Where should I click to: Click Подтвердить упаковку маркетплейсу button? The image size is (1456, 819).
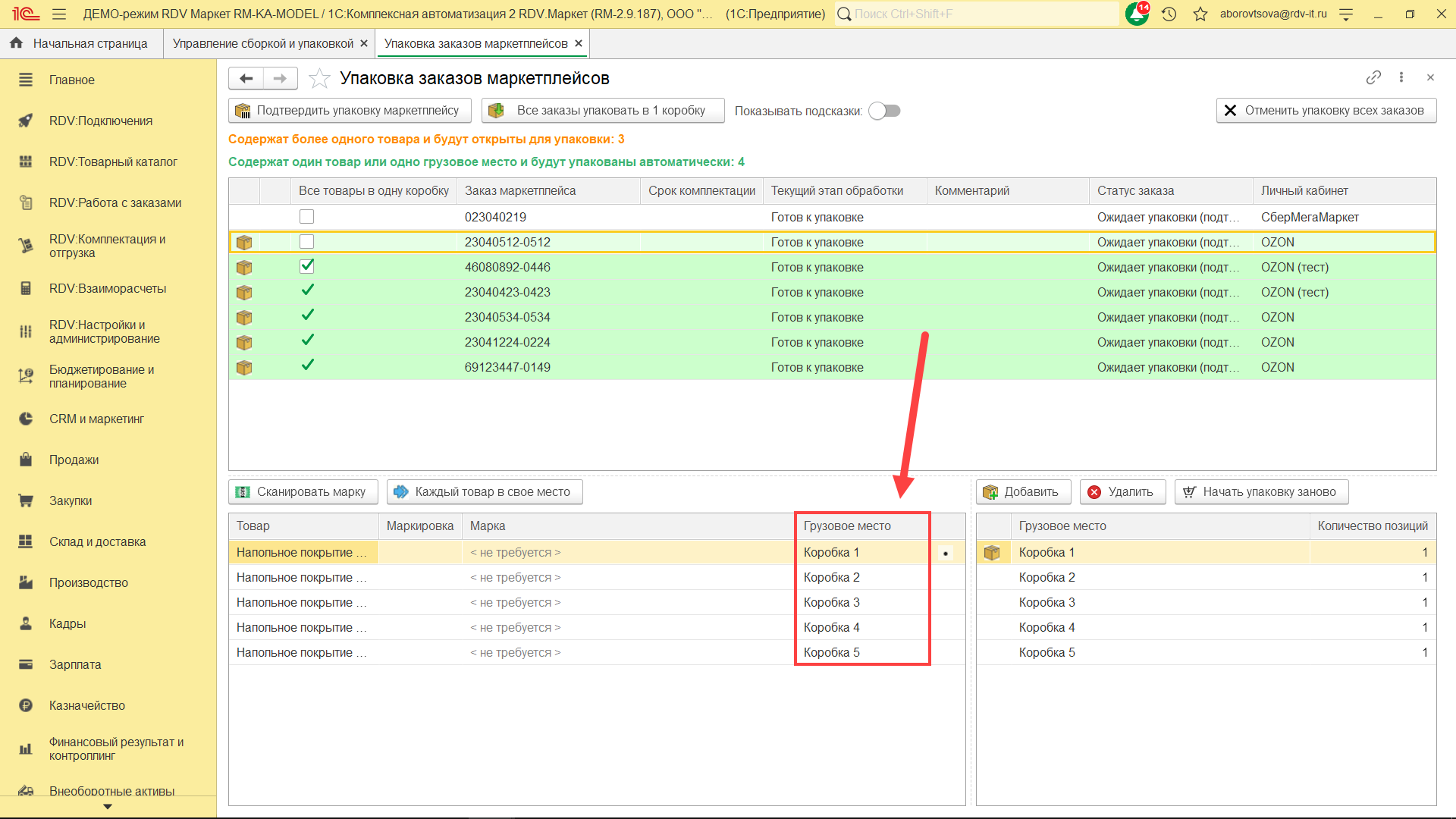pos(350,111)
